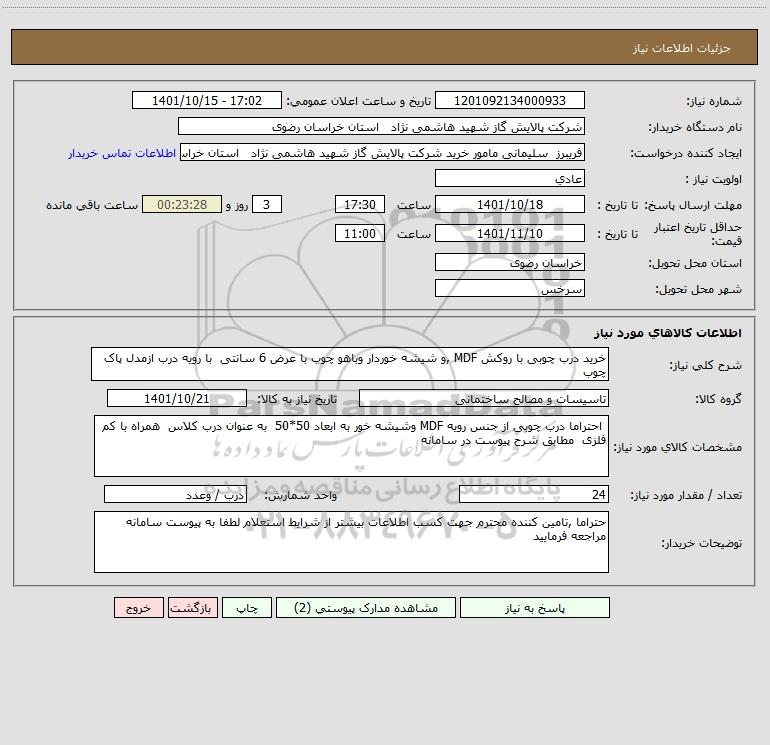The height and width of the screenshot is (745, 770).
Task: Click the بازگشت back button
Action: pos(192,607)
